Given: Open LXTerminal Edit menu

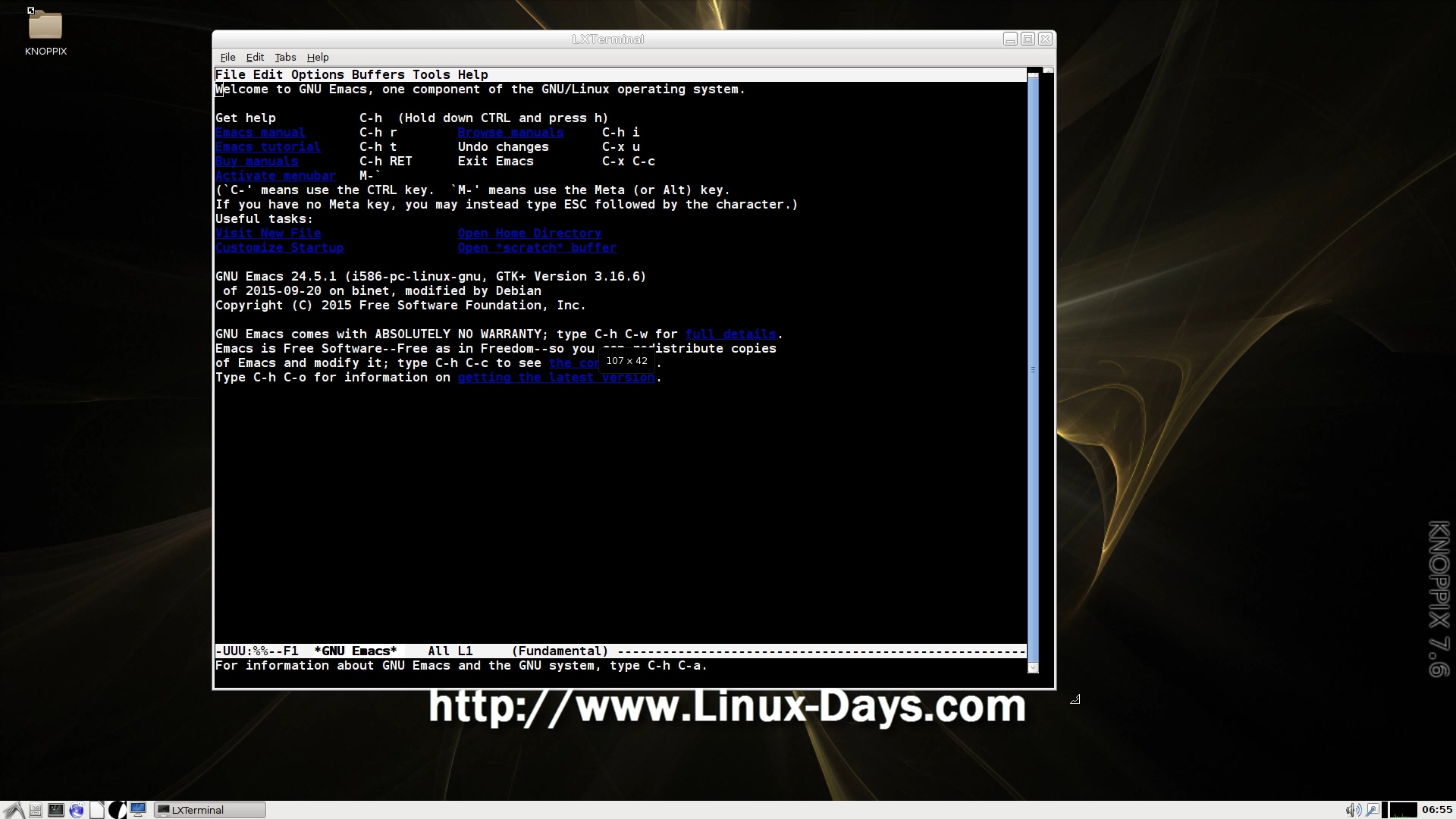Looking at the screenshot, I should click(255, 57).
